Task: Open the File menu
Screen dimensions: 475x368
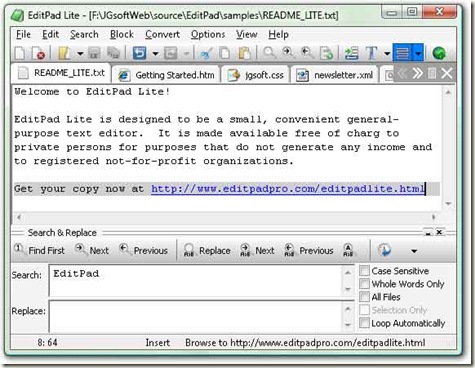Action: (23, 34)
